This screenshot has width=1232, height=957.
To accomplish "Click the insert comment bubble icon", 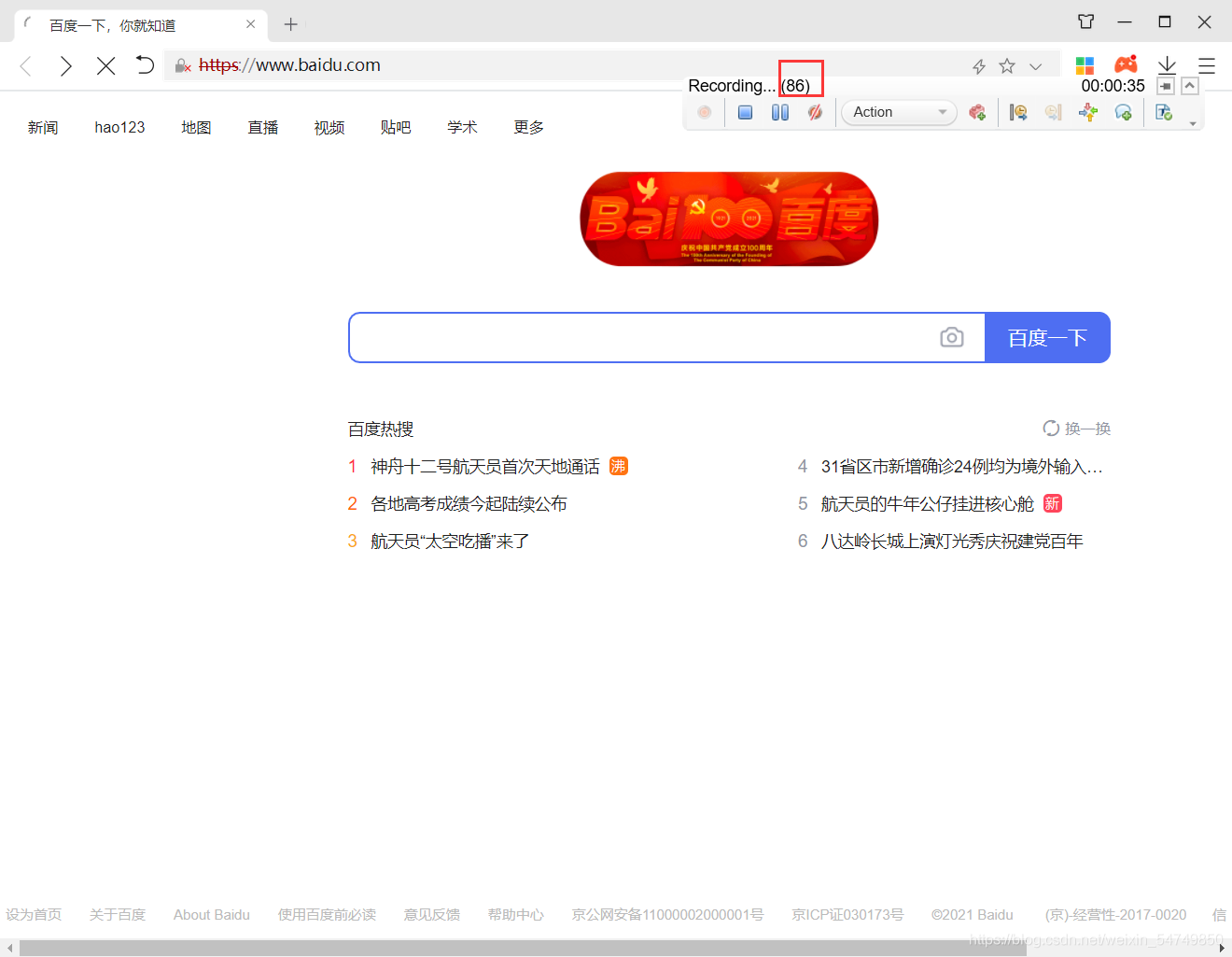I will click(x=1123, y=112).
